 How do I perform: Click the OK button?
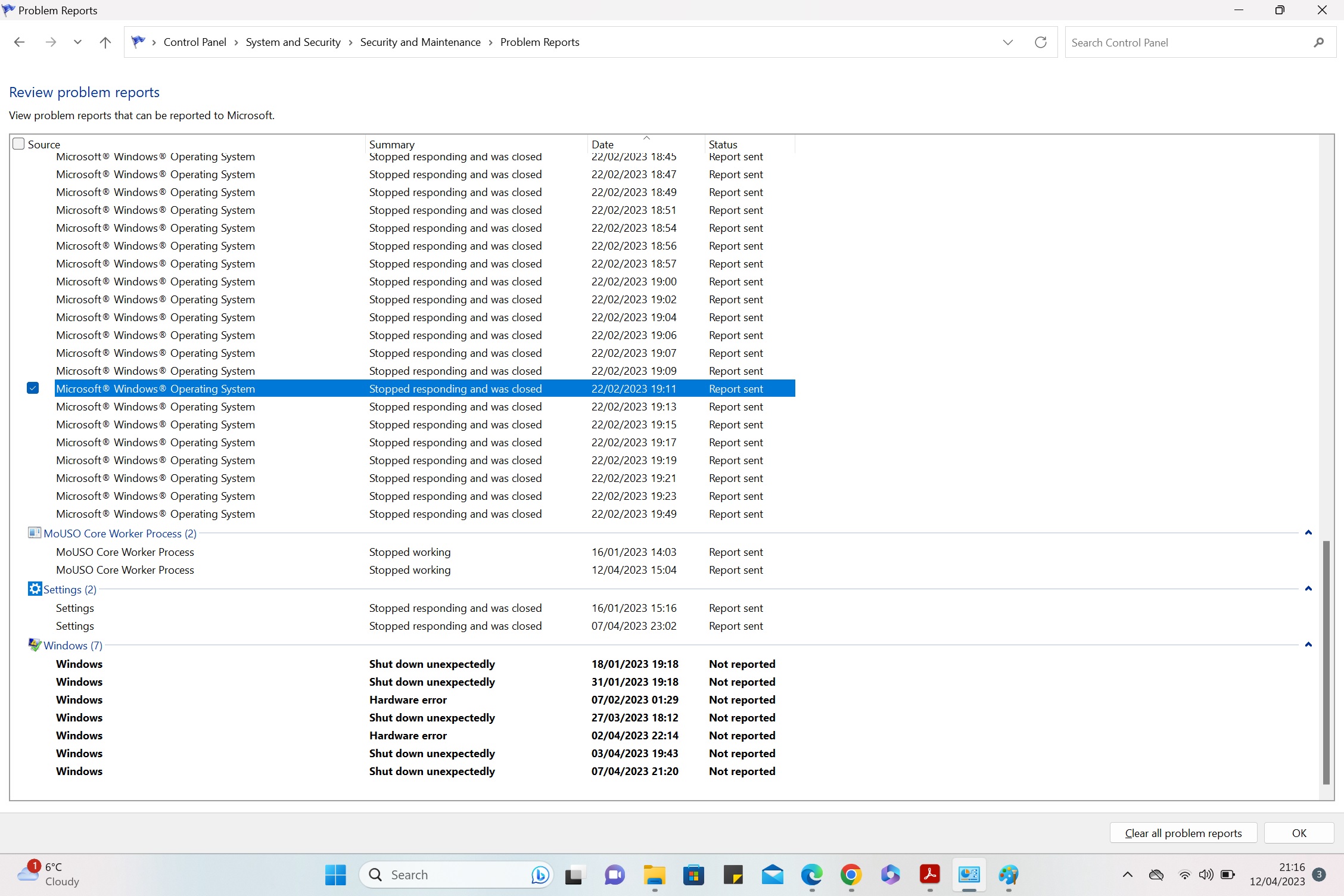coord(1299,833)
